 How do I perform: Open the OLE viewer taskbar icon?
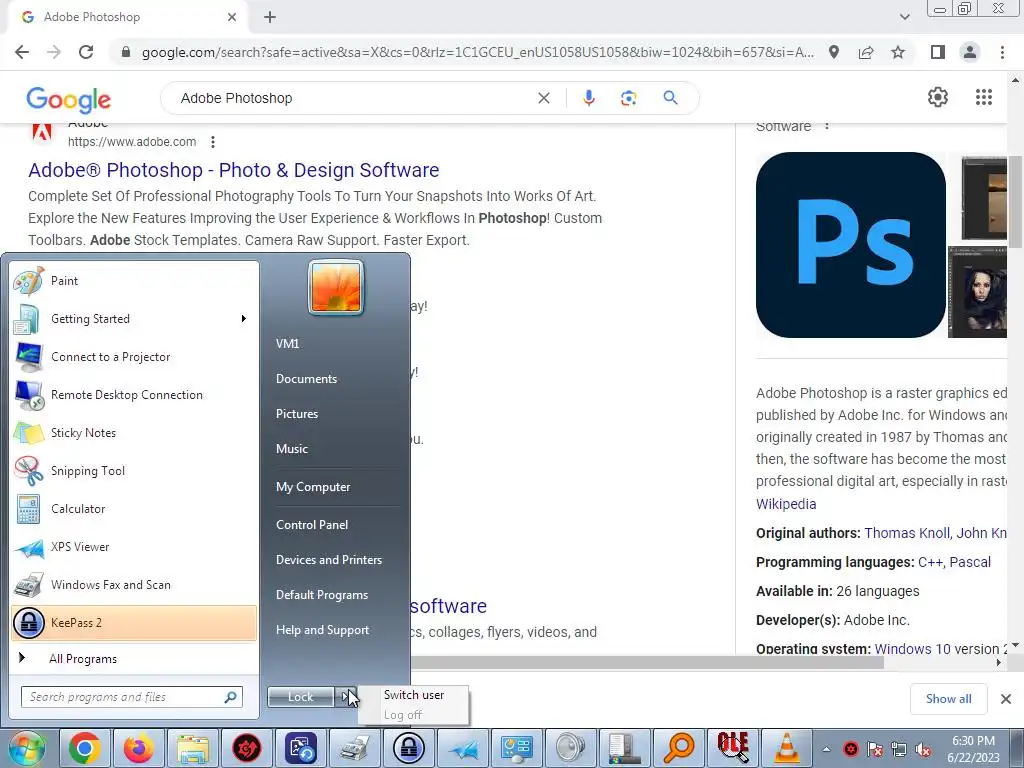click(x=733, y=748)
